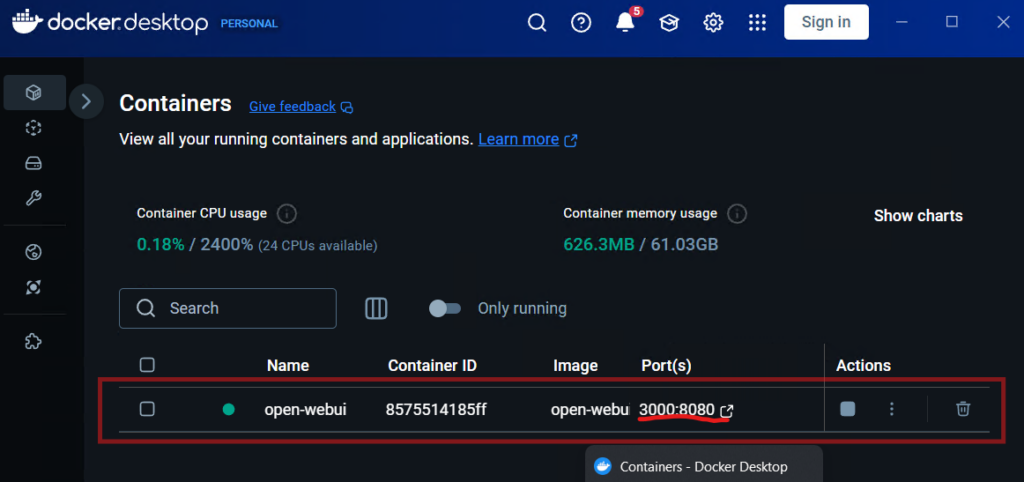Click the Give feedback link
Image resolution: width=1024 pixels, height=482 pixels.
[x=293, y=106]
